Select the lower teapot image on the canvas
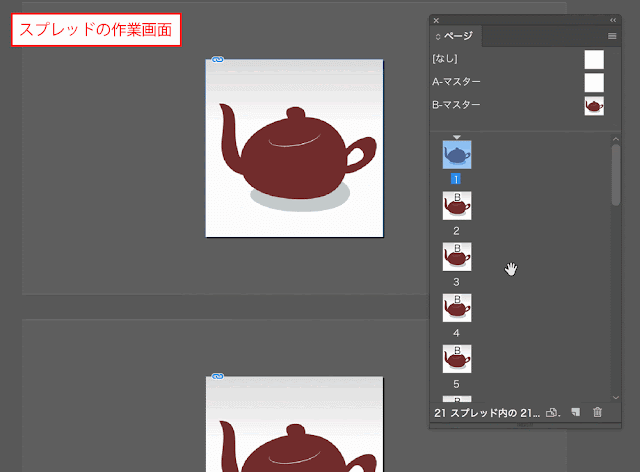The image size is (640, 472). click(x=294, y=424)
